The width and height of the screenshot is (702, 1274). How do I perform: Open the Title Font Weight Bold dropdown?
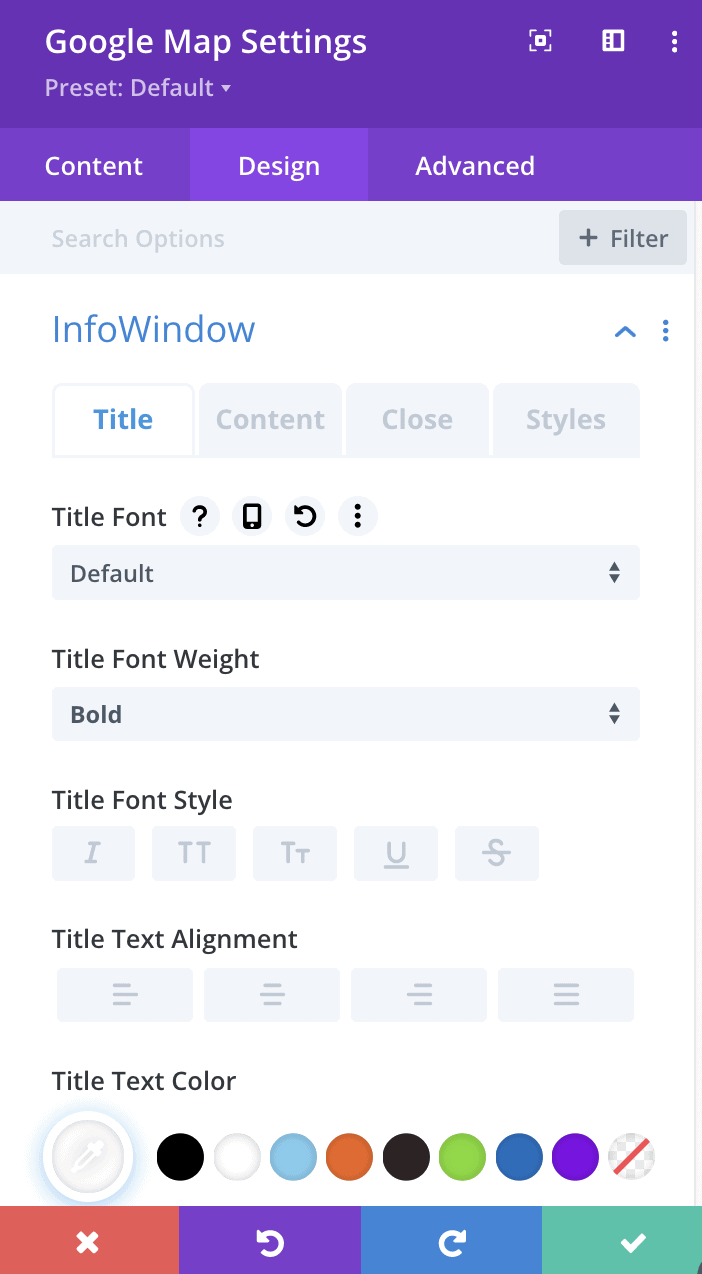point(346,714)
